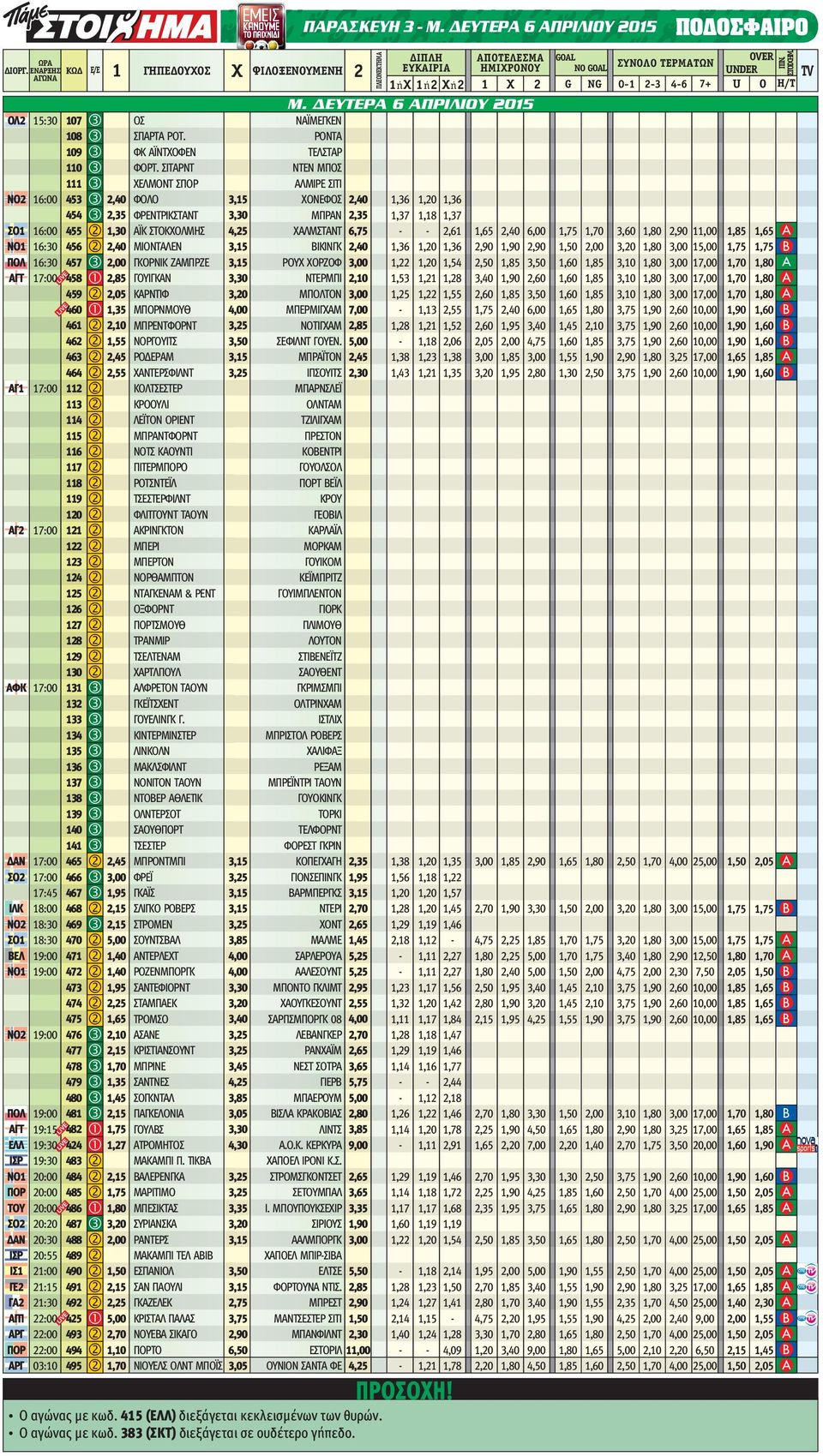
Task: Click the date header ΠΑΡΑΣΚΕΥΗ 3 - Μ. ΔΕΥΤΕΡΑ 6 ΑΠΡΙΛΙΟΥ 2015
Action: (480, 27)
